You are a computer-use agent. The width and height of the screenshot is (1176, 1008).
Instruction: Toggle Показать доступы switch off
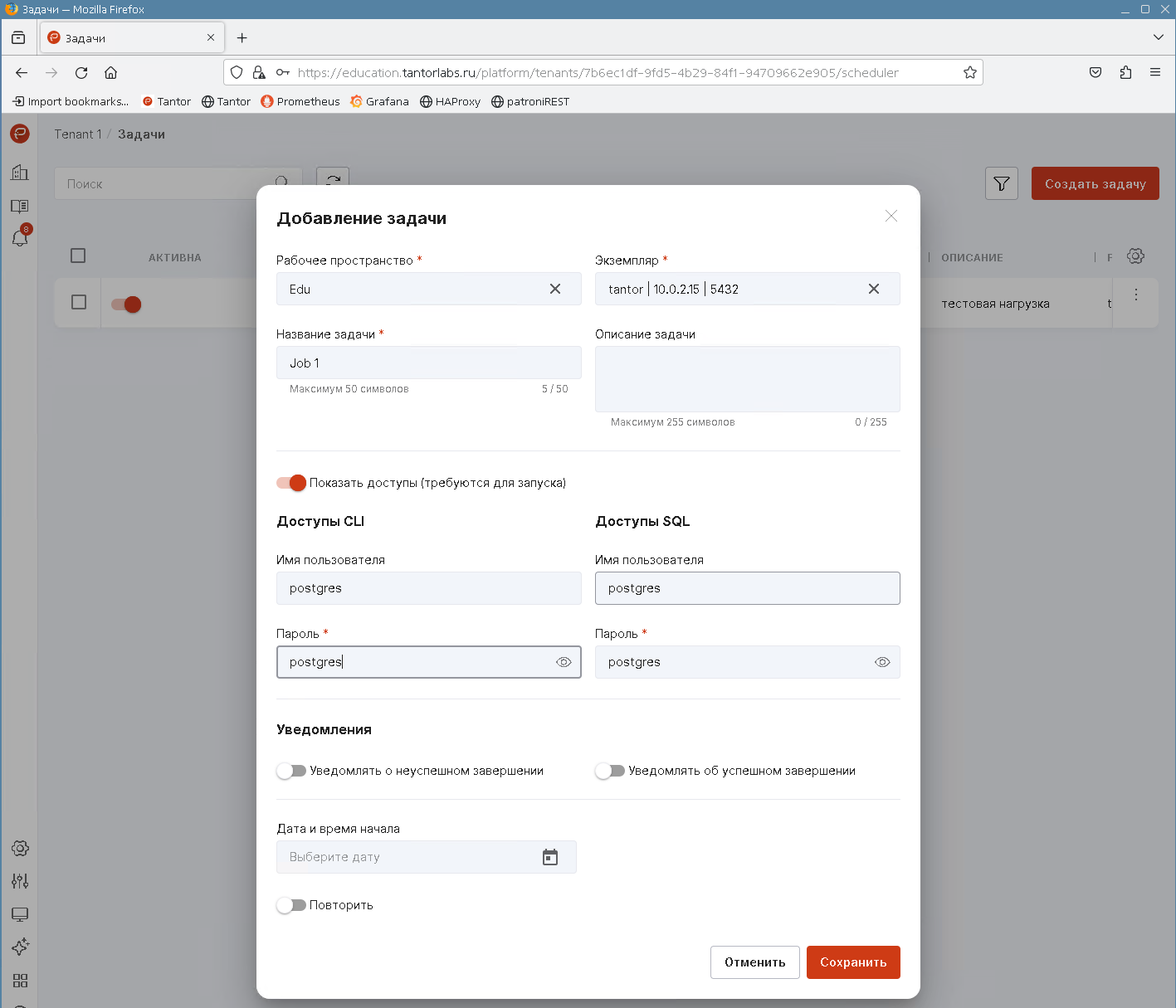click(291, 483)
